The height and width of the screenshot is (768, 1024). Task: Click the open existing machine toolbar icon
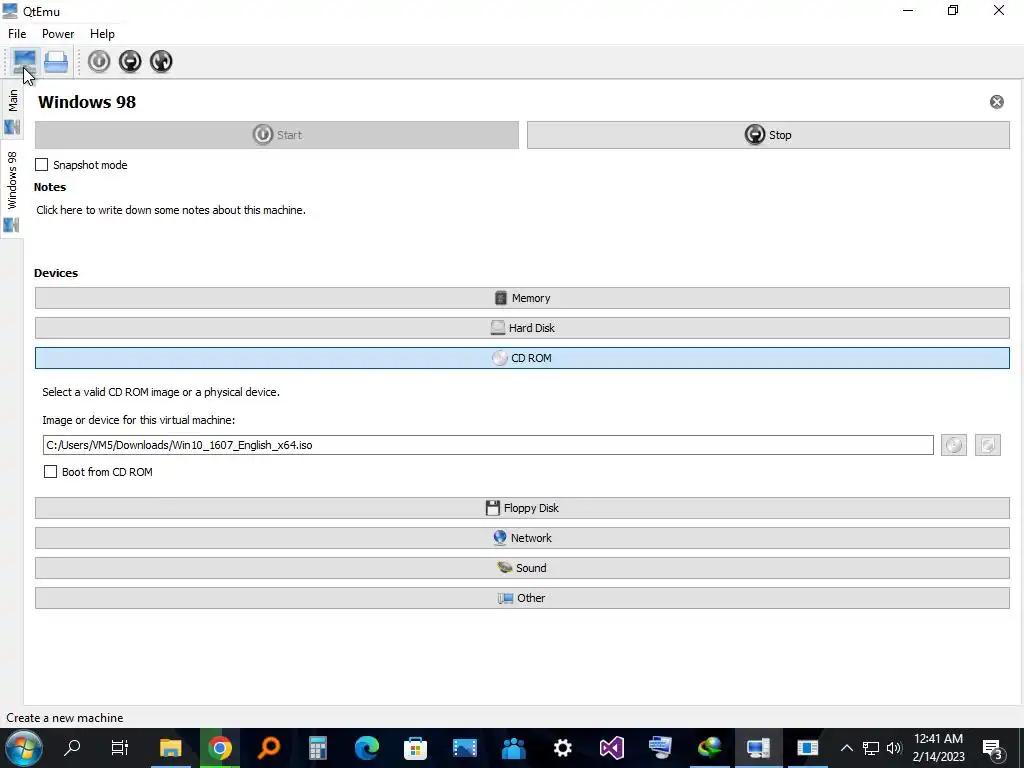(x=56, y=61)
